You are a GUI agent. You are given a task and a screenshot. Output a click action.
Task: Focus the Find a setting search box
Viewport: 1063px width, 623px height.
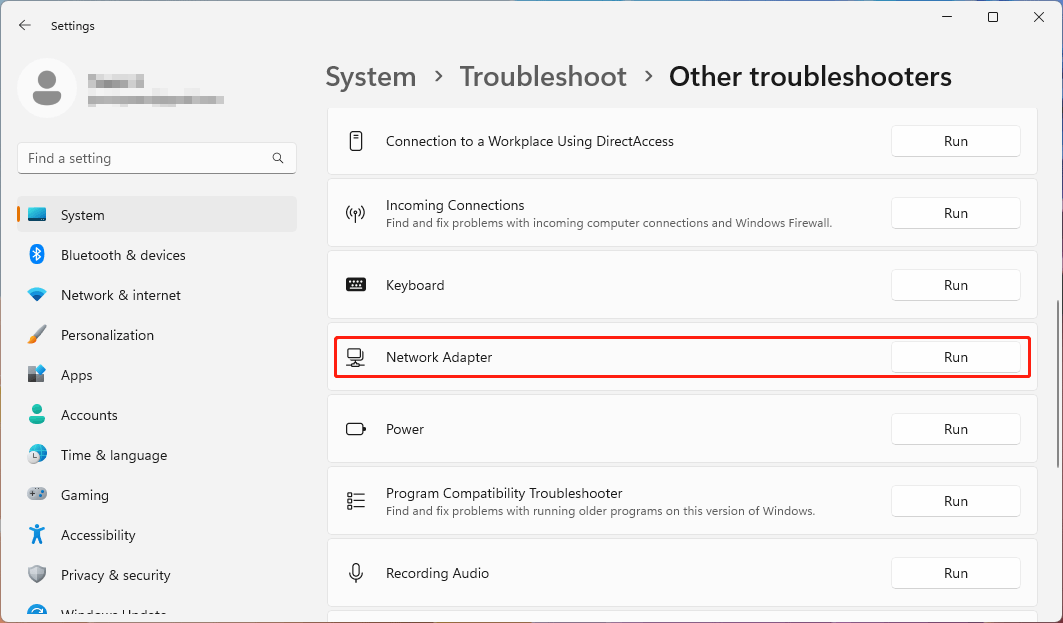point(157,158)
